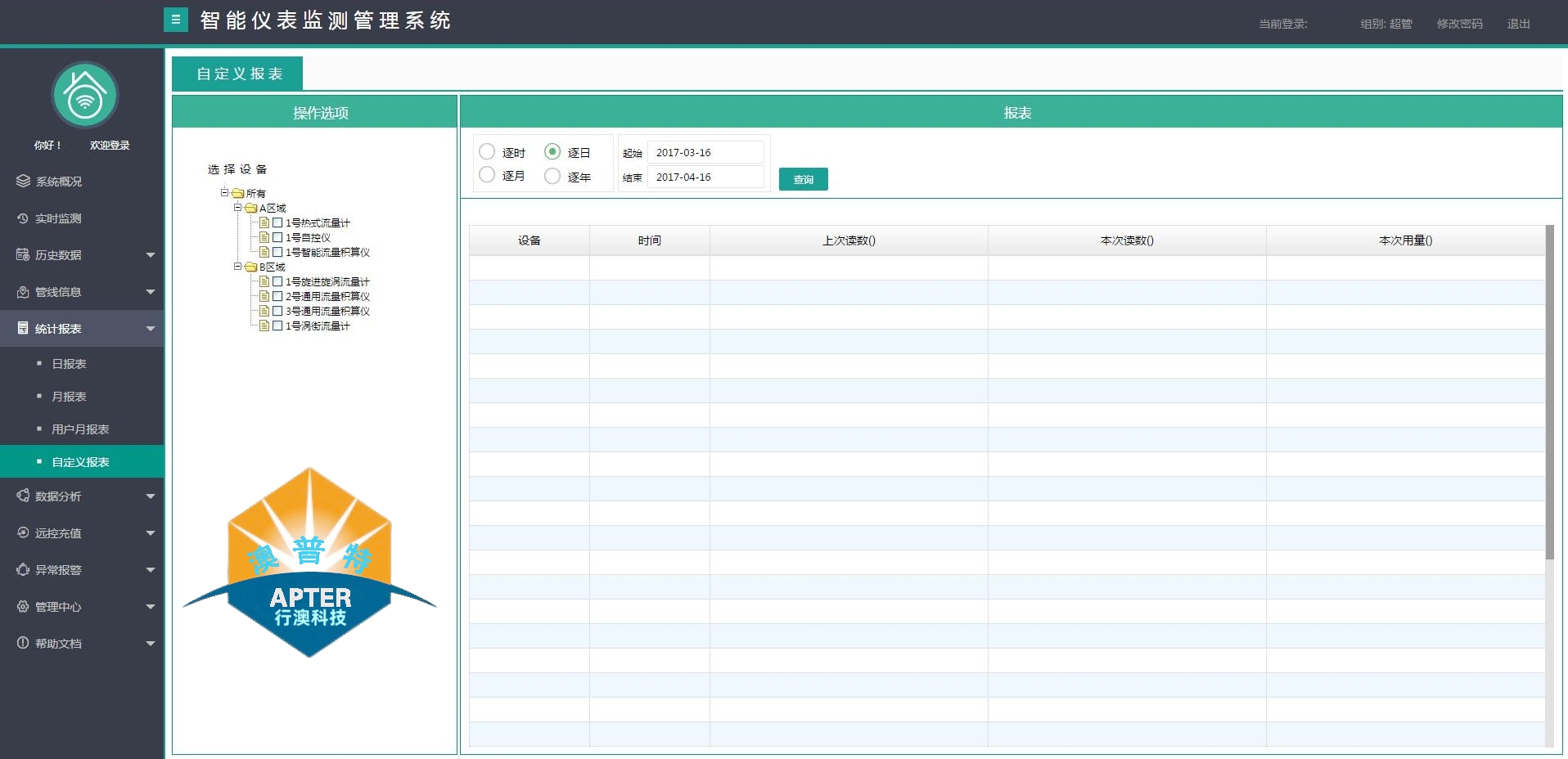Check the 1号涡街流量计 checkbox
This screenshot has height=759, width=1568.
(x=277, y=326)
